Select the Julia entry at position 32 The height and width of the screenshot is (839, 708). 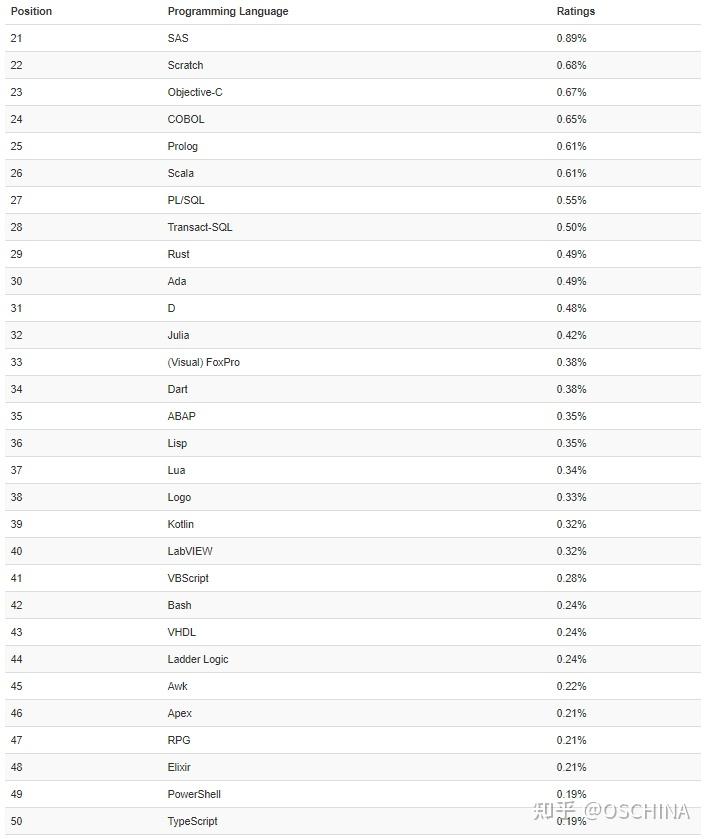point(178,335)
